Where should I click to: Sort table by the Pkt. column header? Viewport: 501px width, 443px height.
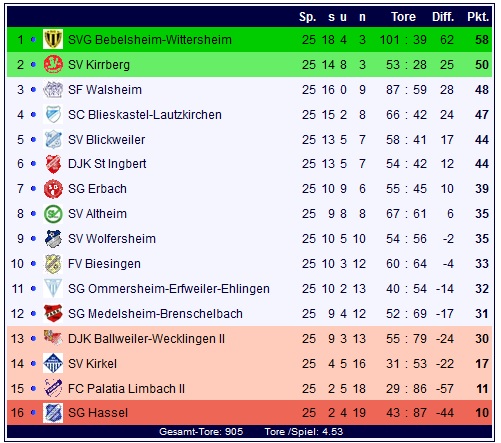[478, 17]
